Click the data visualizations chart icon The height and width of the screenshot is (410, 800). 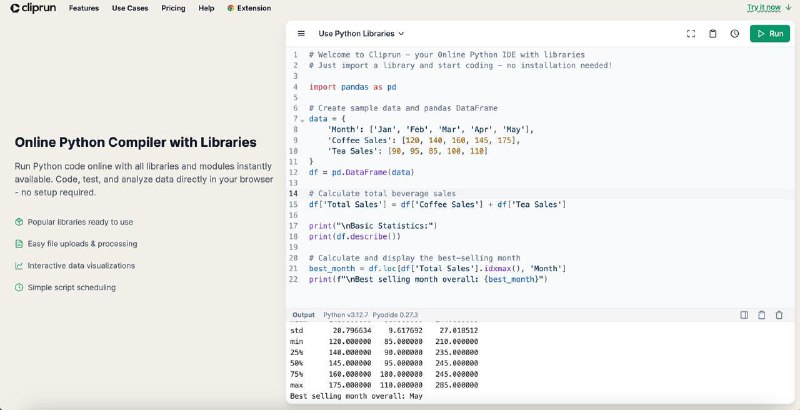click(19, 266)
